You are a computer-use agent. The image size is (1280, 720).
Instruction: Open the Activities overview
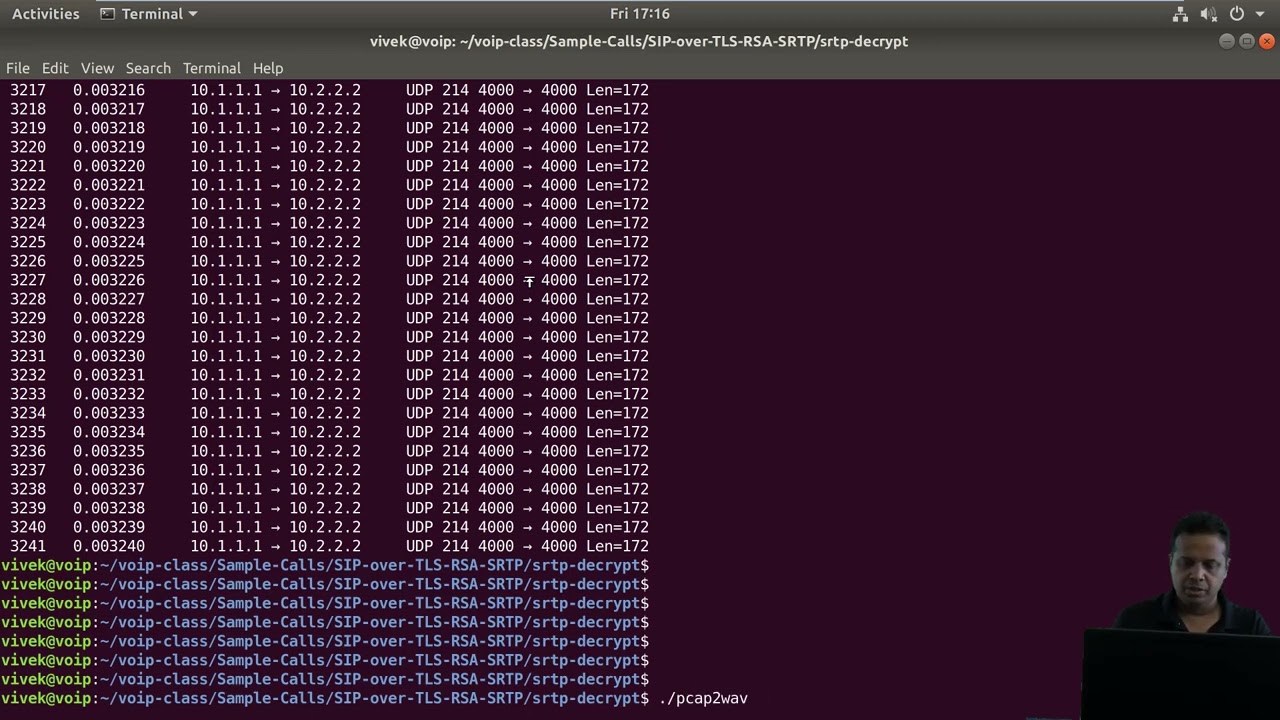tap(45, 14)
